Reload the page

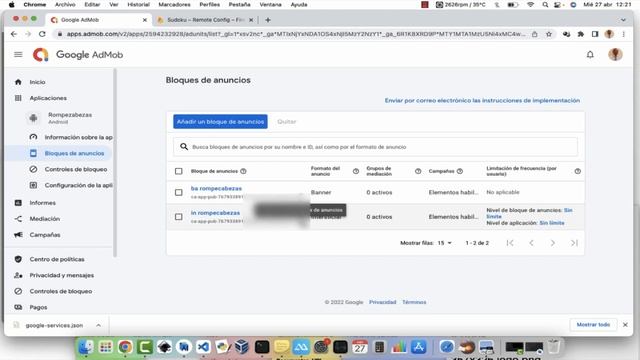(x=42, y=34)
